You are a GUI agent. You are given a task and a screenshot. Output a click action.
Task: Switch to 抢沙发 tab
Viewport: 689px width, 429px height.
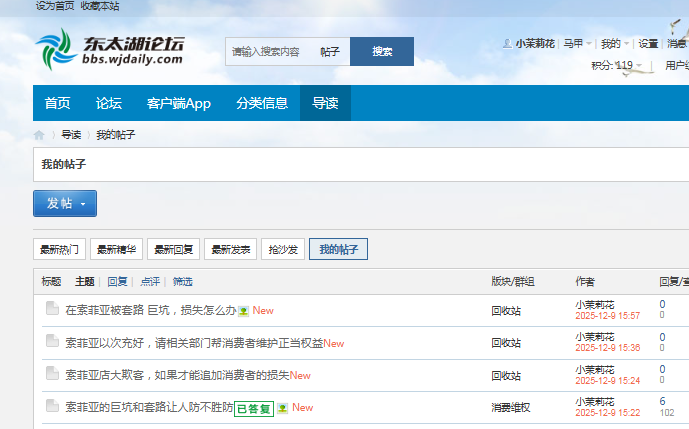(283, 249)
